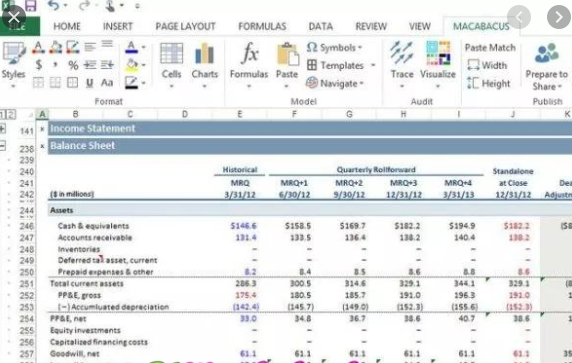Click the Formulas fx icon
The width and height of the screenshot is (572, 363).
pos(249,54)
